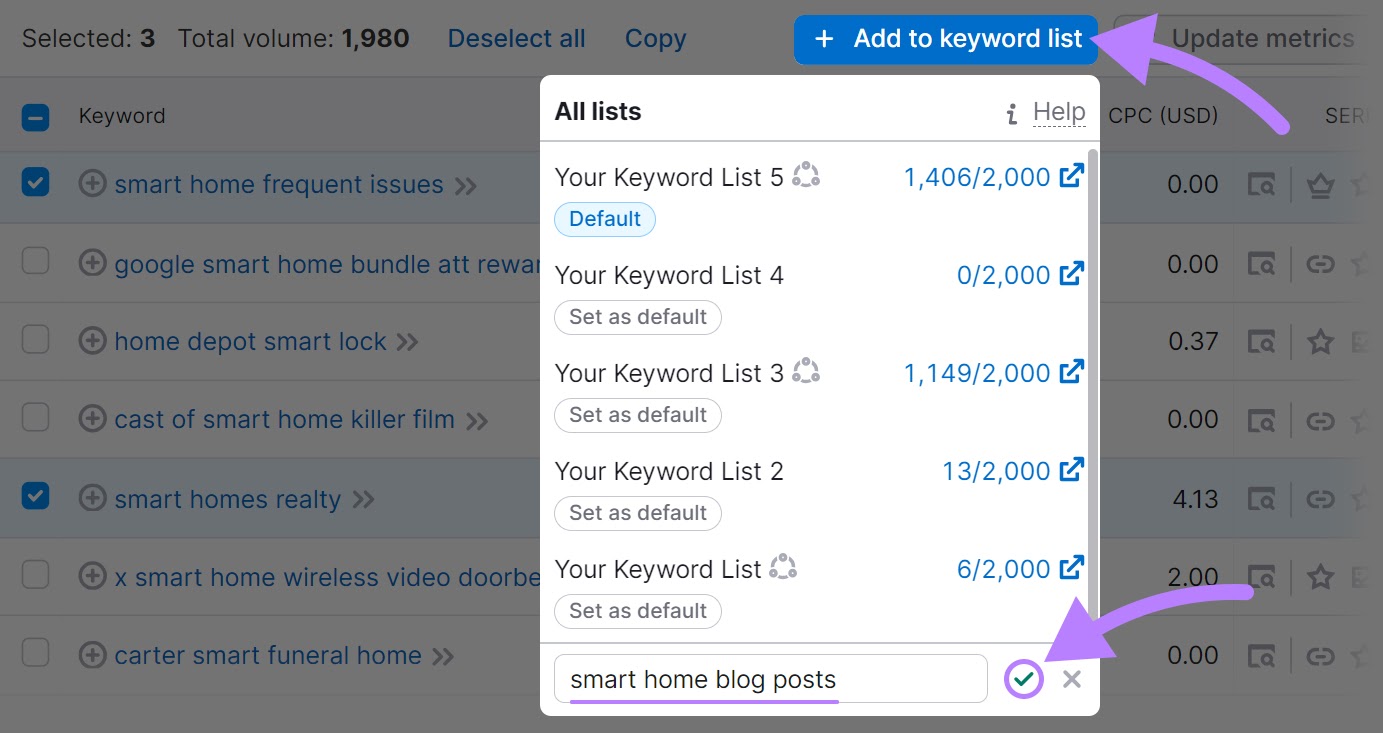Viewport: 1383px width, 733px height.
Task: Check the box for cast of smart home killer film
Action: coord(35,419)
